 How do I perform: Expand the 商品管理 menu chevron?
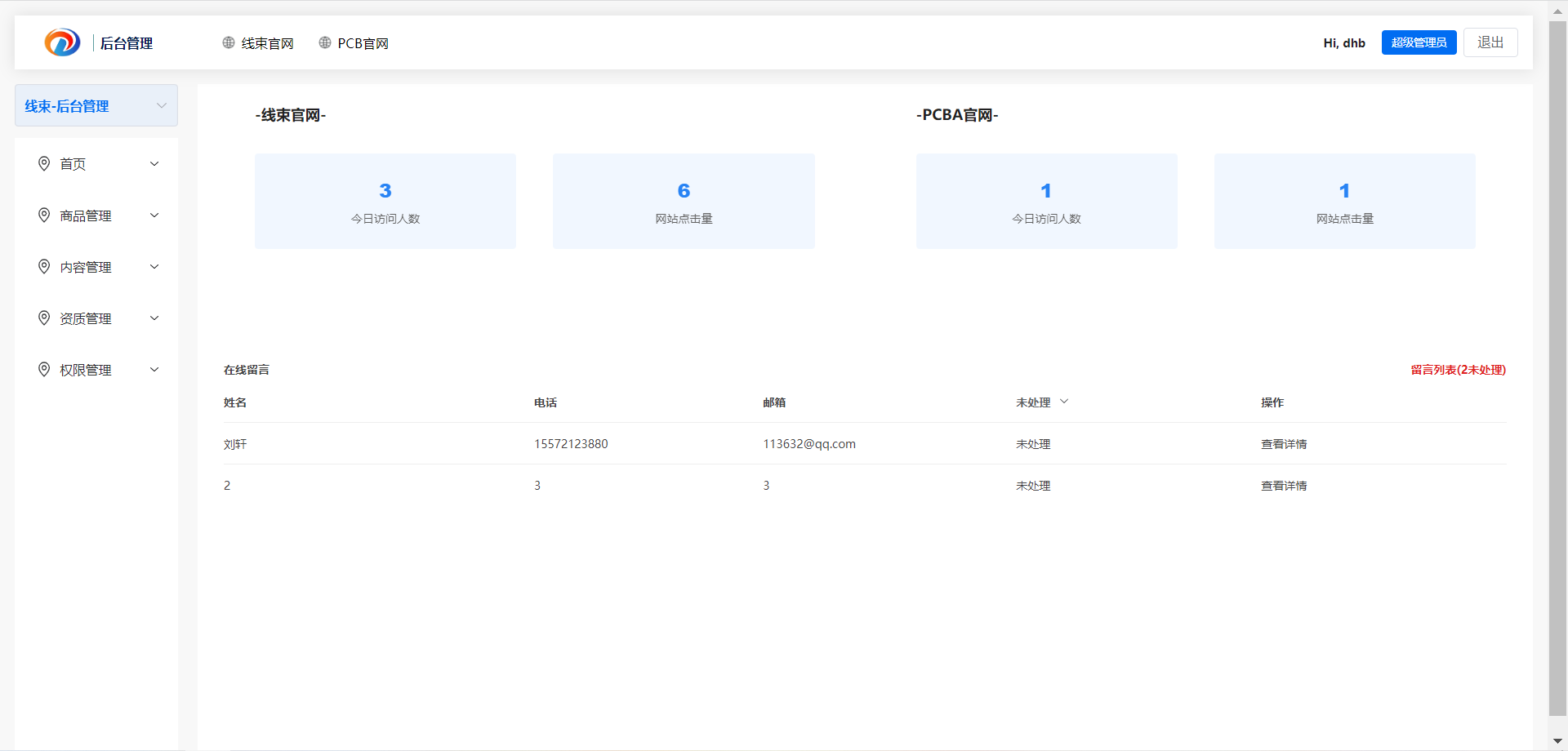[x=154, y=216]
